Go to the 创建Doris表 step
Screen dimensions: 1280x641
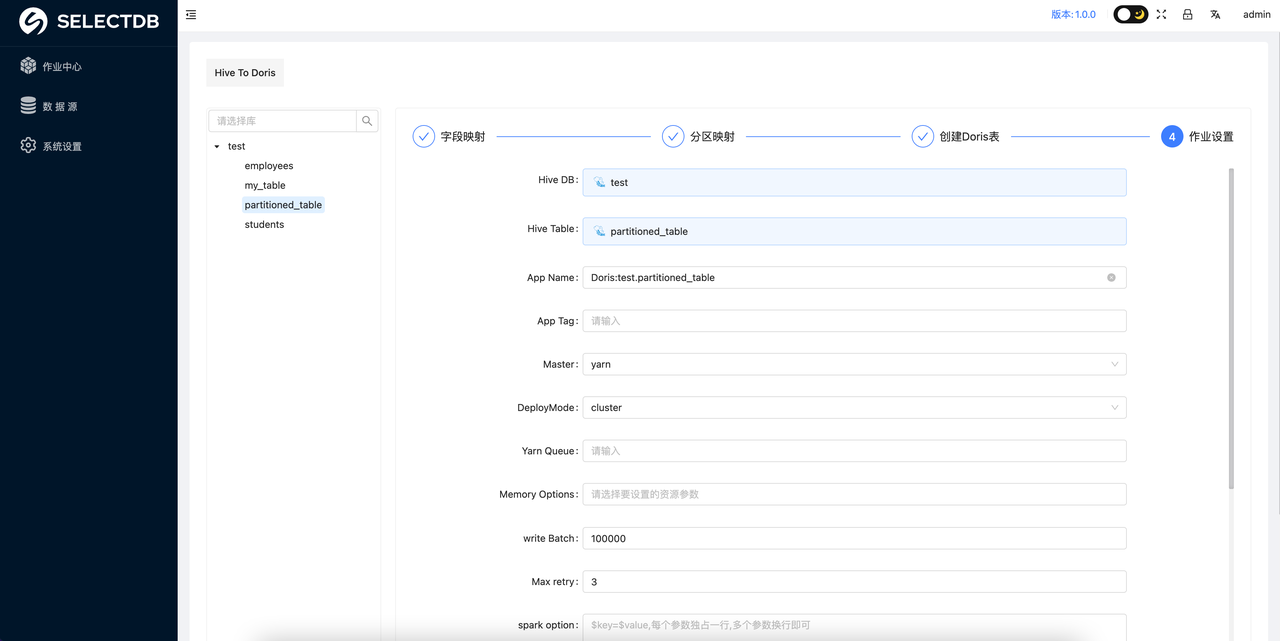point(955,136)
